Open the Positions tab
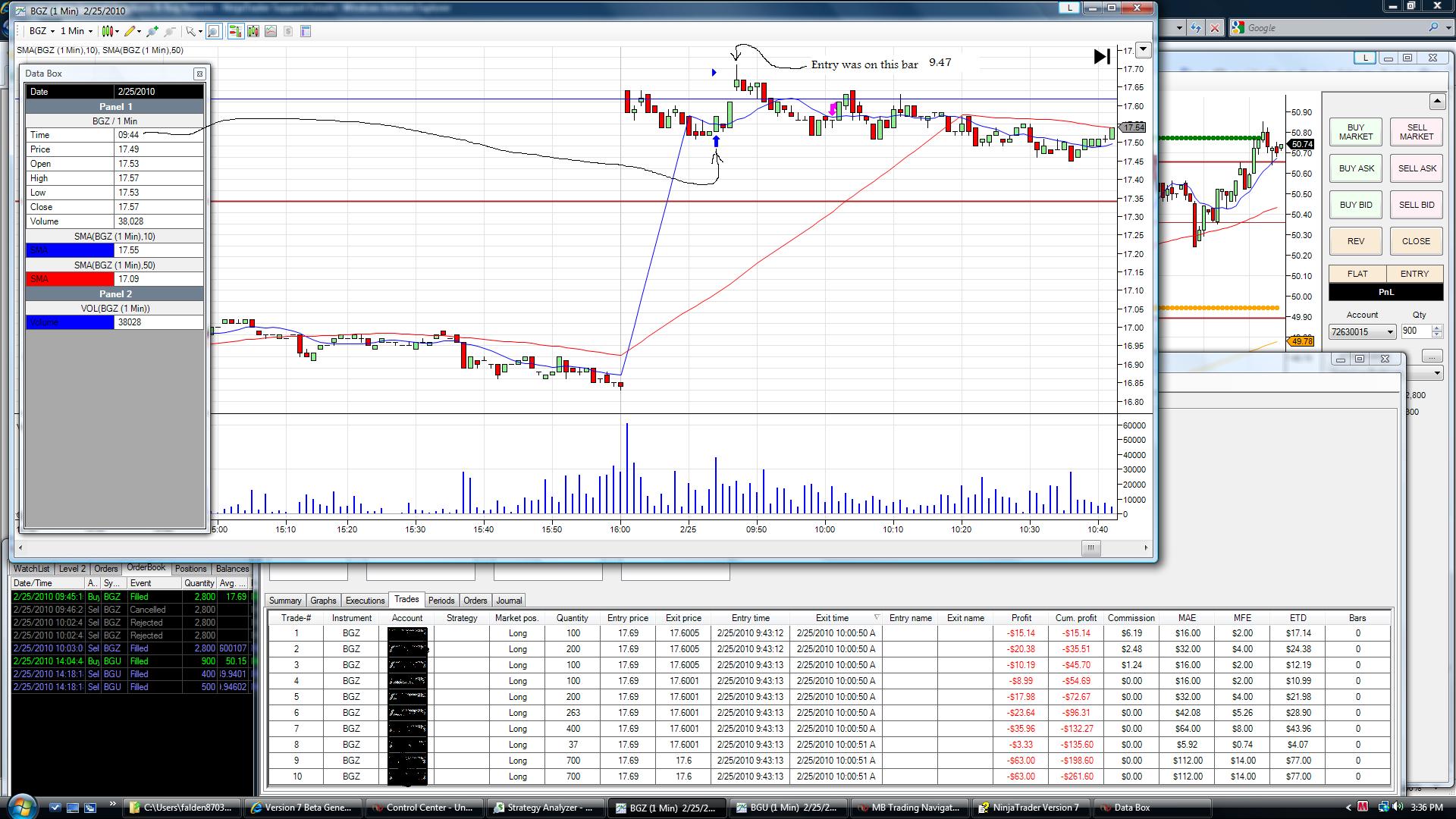This screenshot has width=1456, height=819. point(190,569)
